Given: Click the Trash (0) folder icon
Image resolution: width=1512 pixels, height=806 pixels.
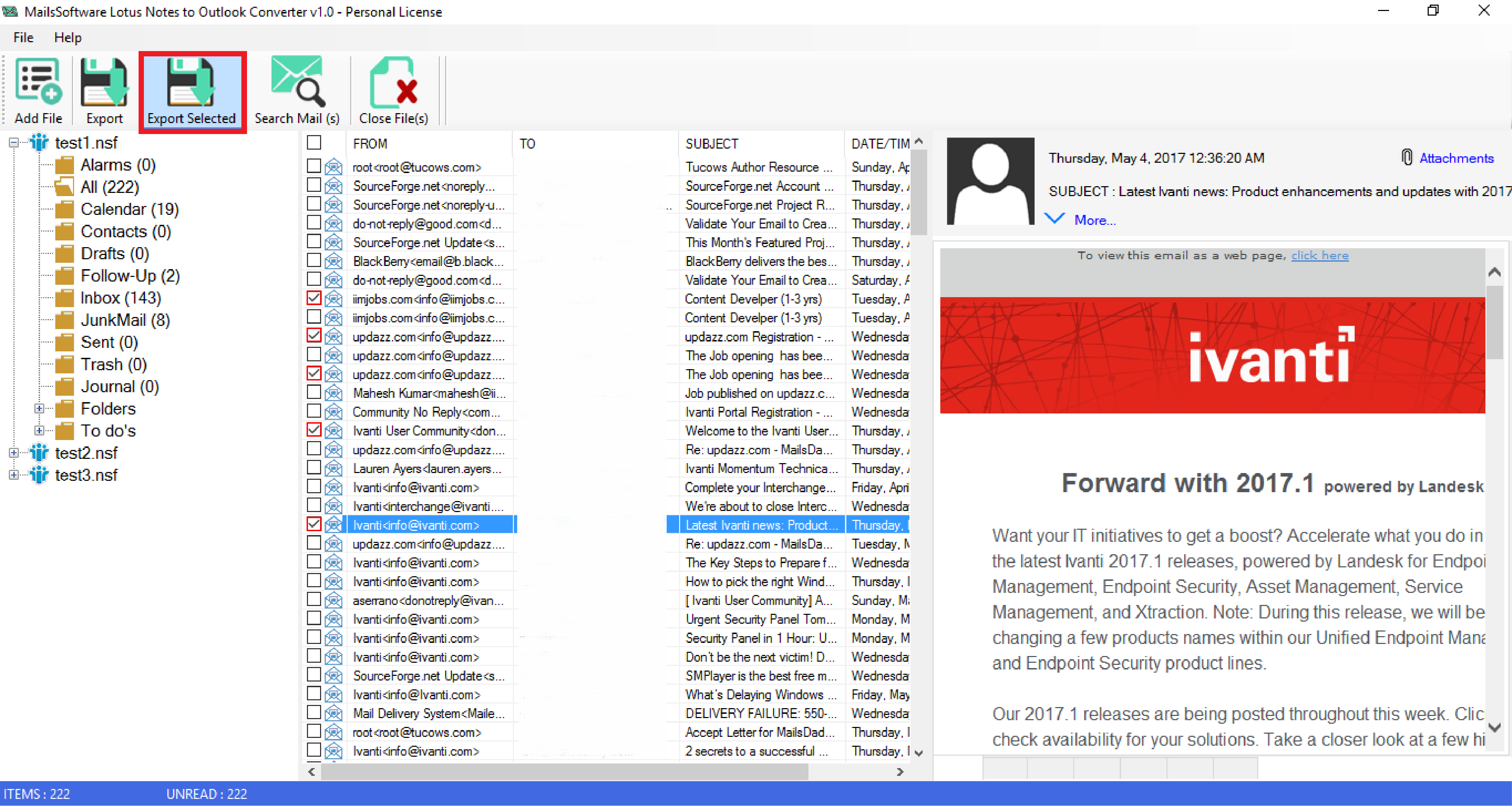Looking at the screenshot, I should pyautogui.click(x=64, y=365).
